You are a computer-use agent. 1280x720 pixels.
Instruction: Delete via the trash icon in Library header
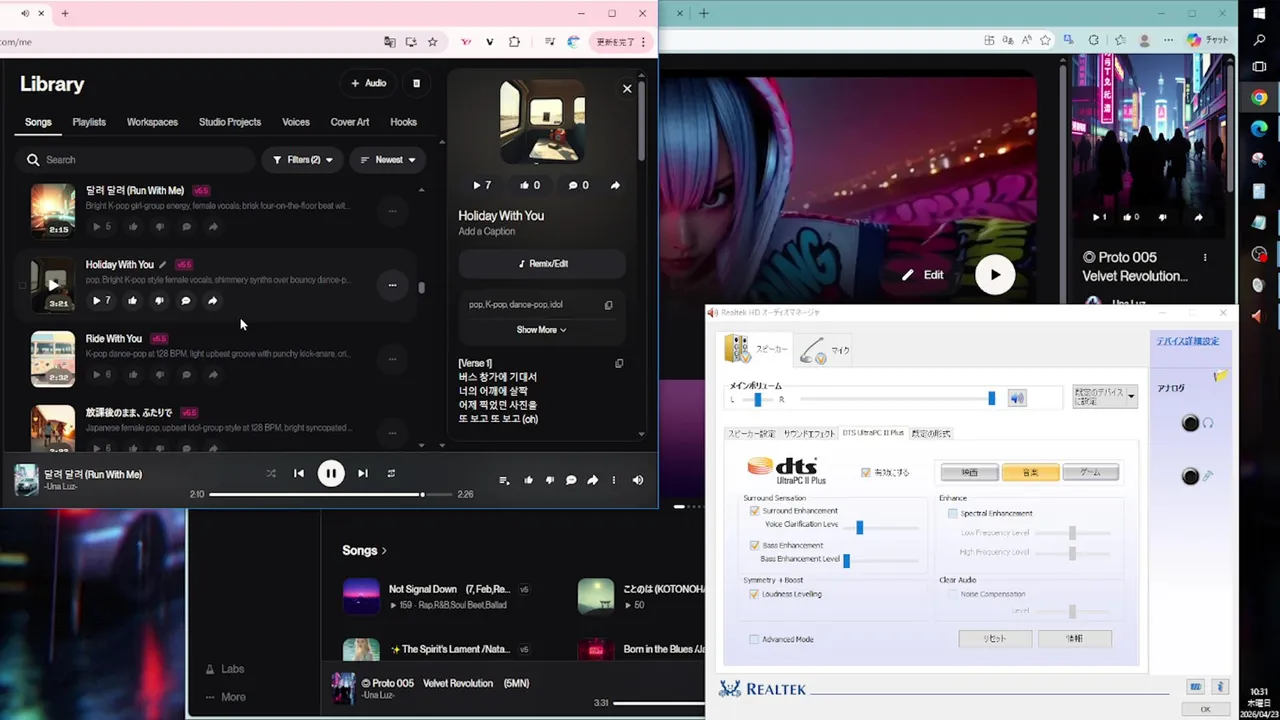click(x=417, y=83)
